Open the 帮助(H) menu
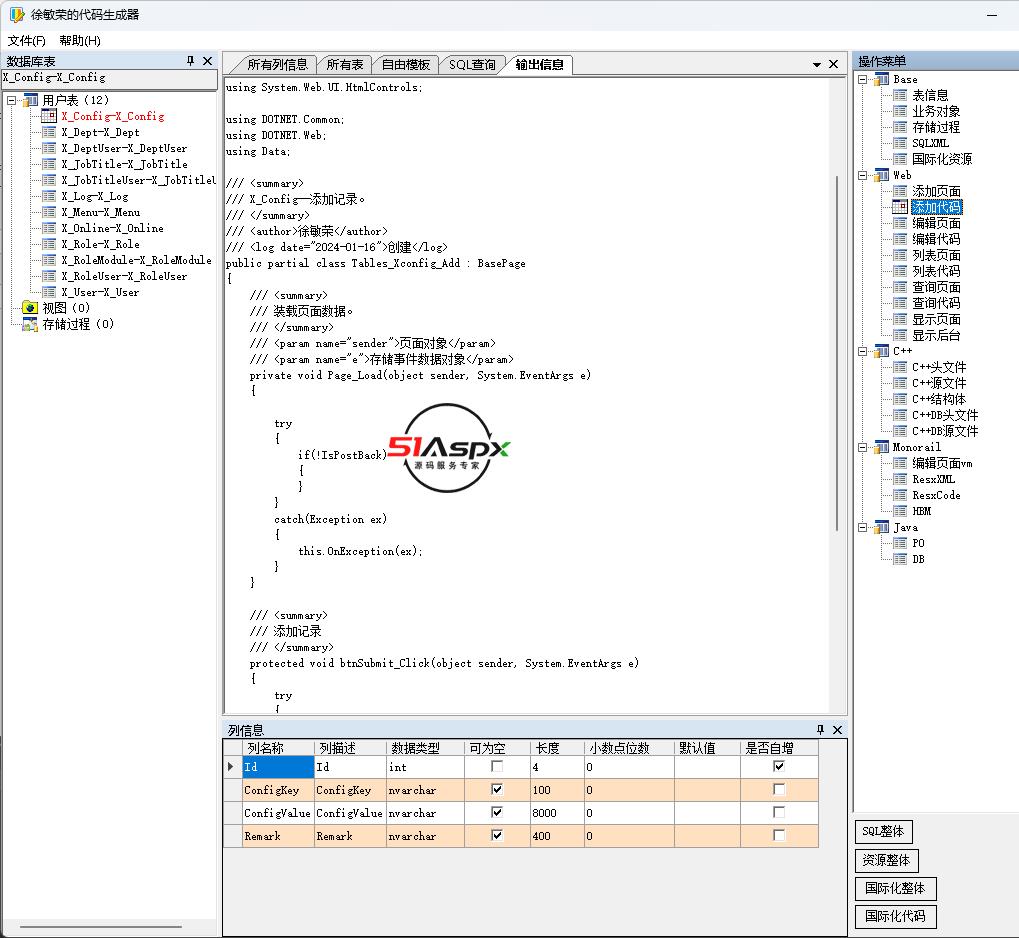Image resolution: width=1019 pixels, height=938 pixels. [x=80, y=40]
